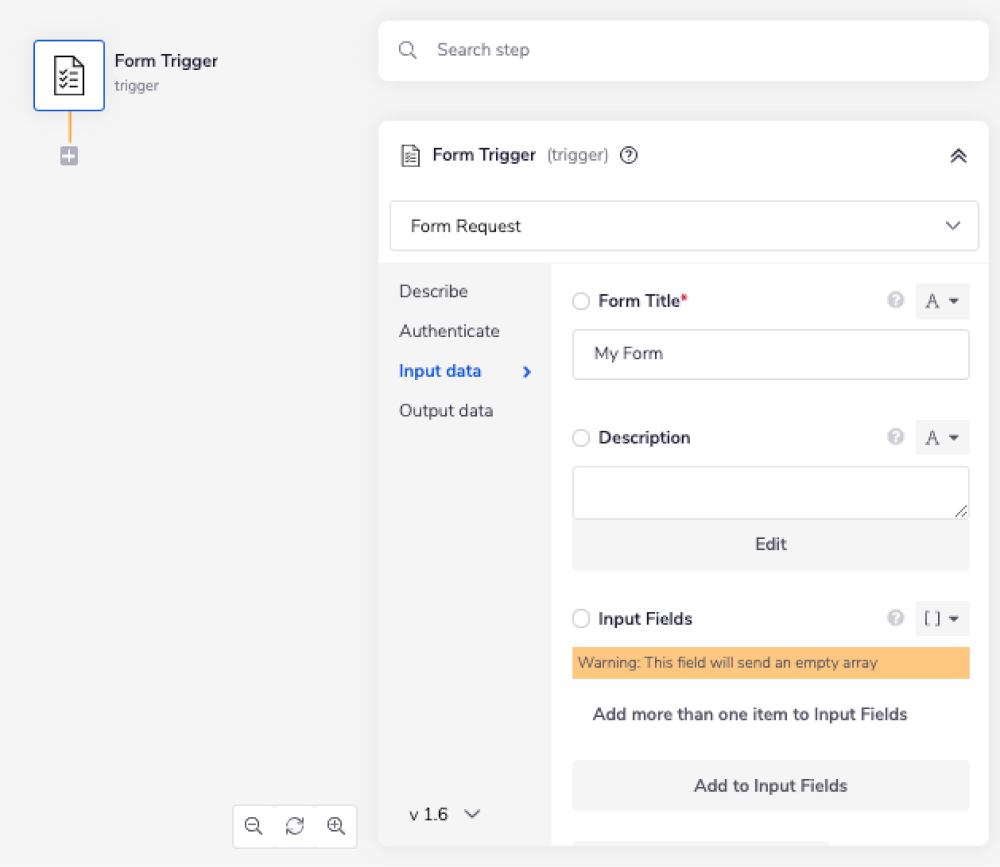Select the Form Title radio button
This screenshot has width=1000, height=867.
point(581,300)
